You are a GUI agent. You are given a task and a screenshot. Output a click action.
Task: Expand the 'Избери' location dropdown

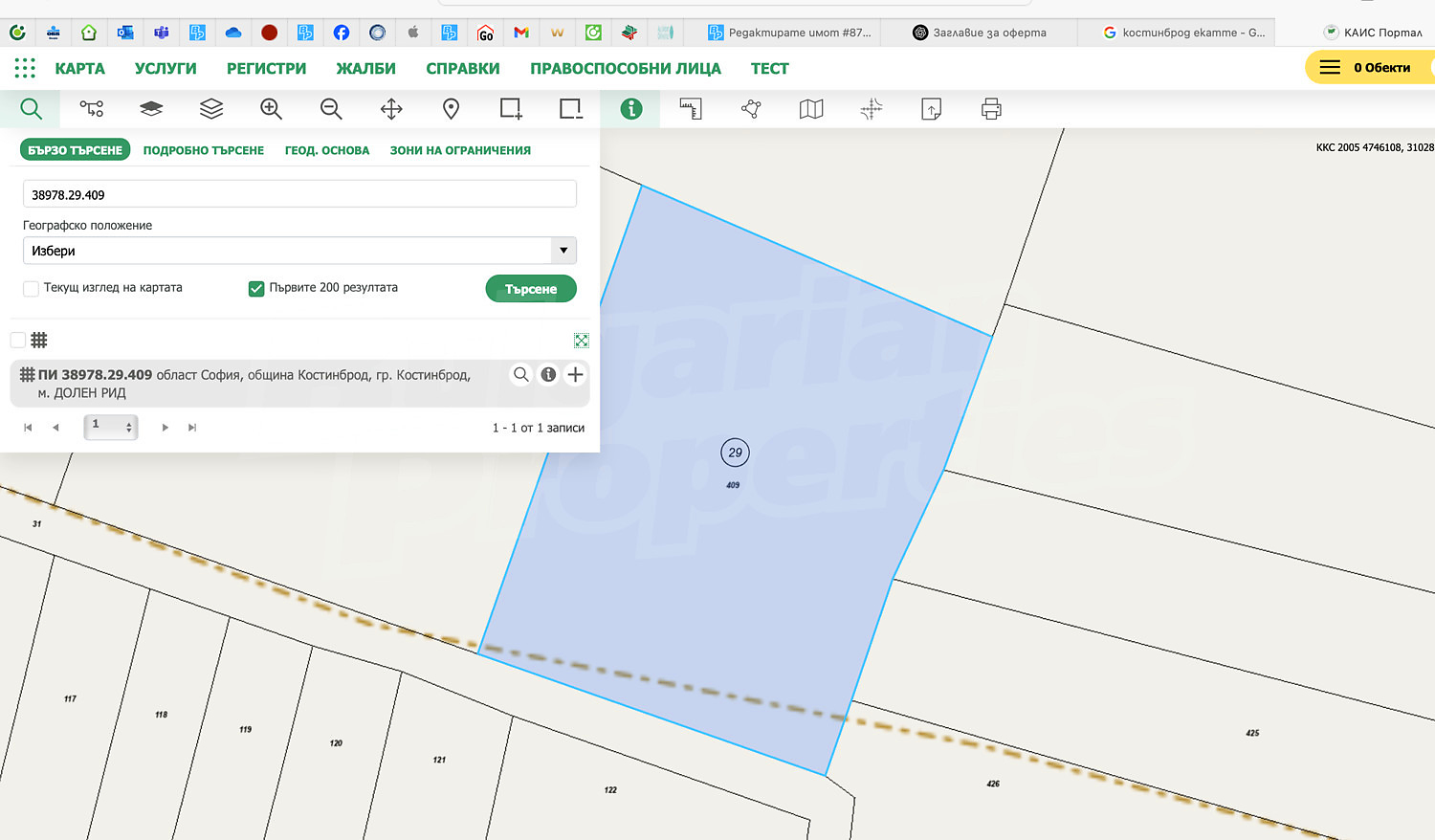299,251
